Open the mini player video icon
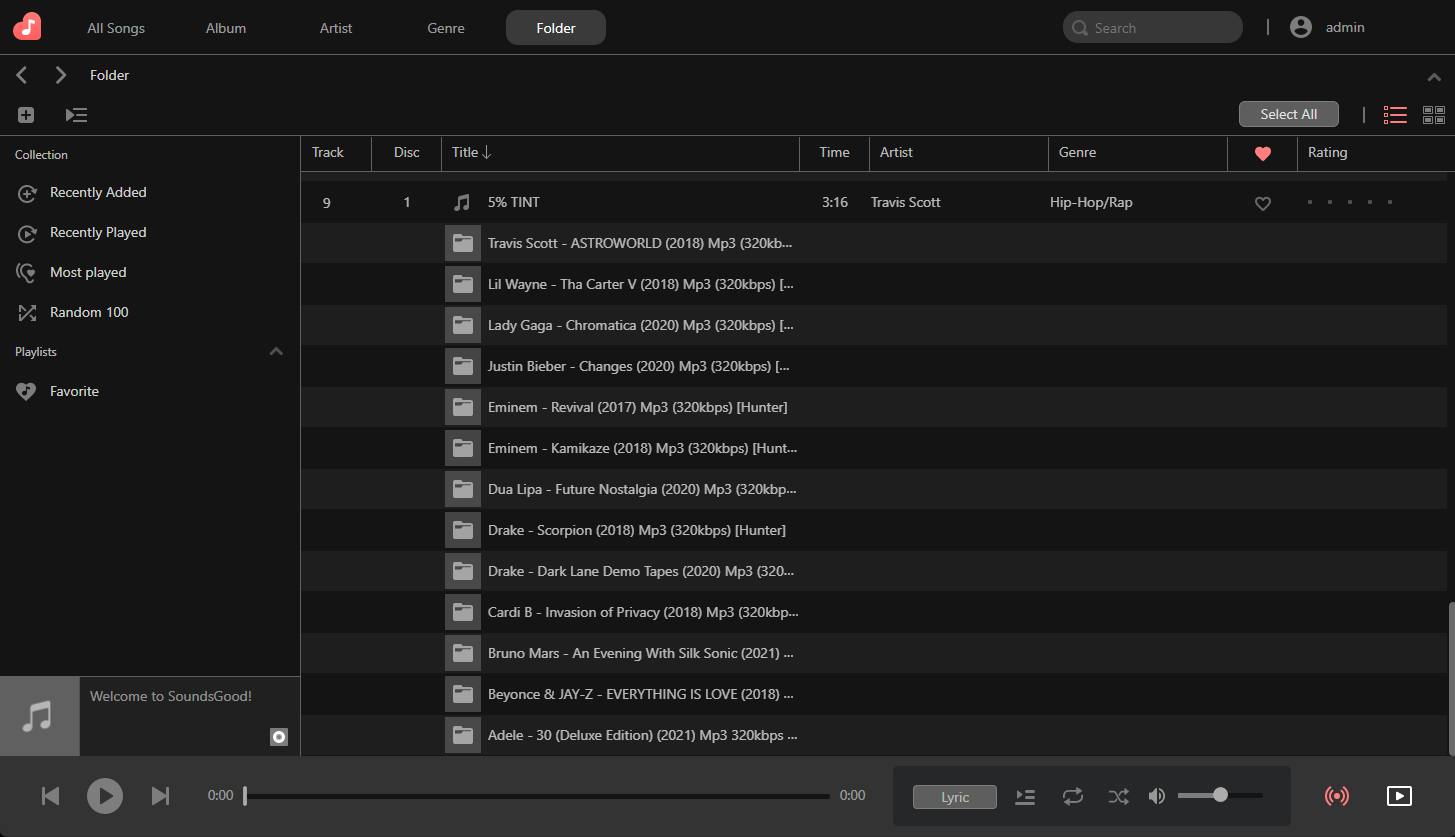This screenshot has width=1455, height=837. (x=1399, y=796)
